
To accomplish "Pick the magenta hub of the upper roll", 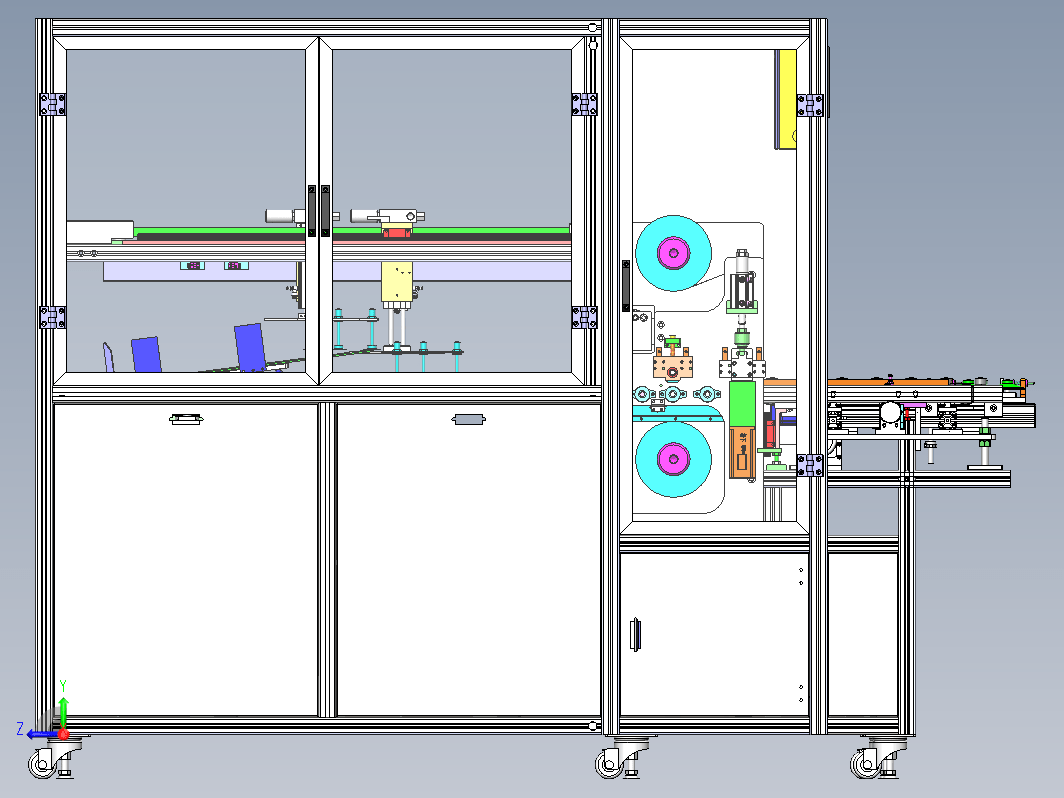I will [x=673, y=253].
